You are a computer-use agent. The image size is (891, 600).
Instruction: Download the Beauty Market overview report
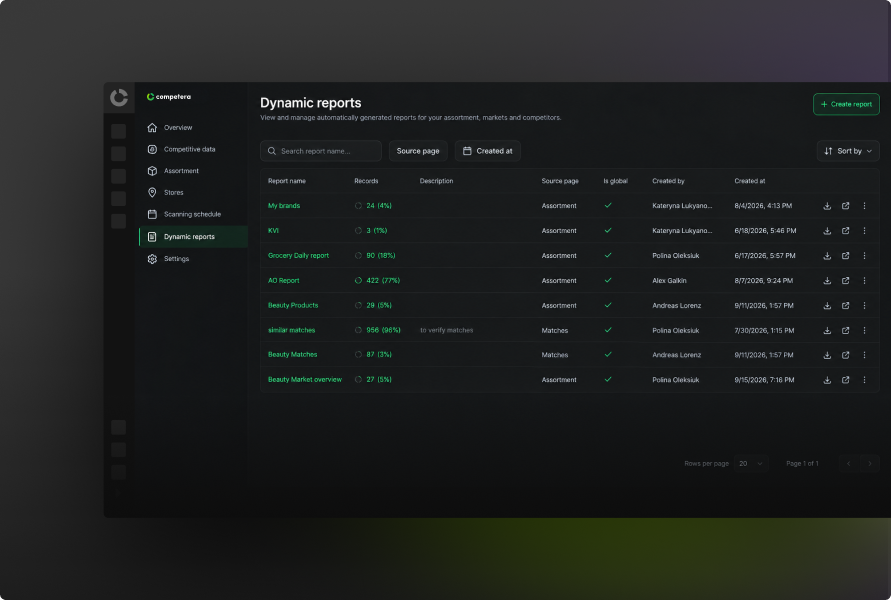pos(827,380)
